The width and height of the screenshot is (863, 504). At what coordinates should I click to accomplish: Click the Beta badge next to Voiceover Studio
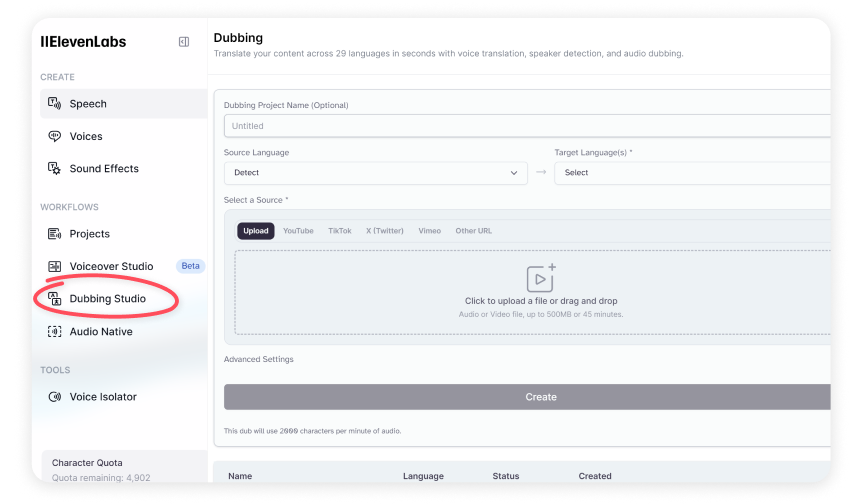tap(190, 266)
